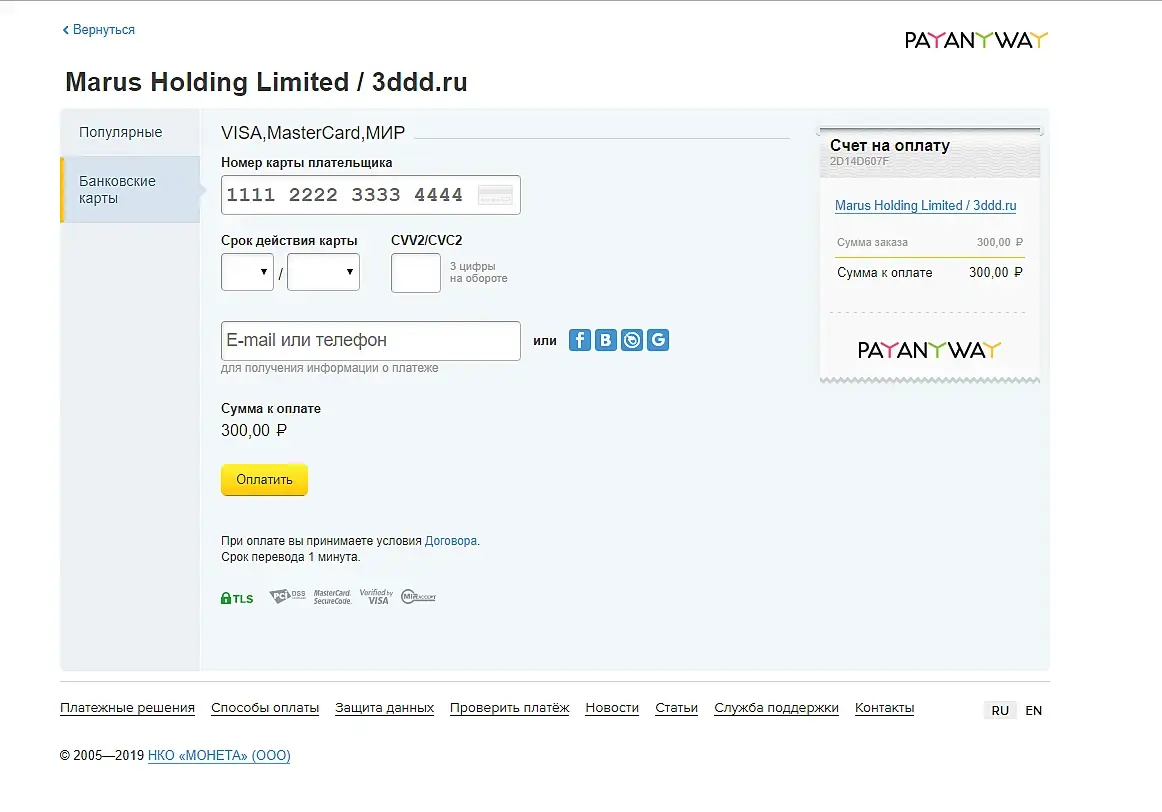Sign in with the Facebook icon

(x=580, y=340)
